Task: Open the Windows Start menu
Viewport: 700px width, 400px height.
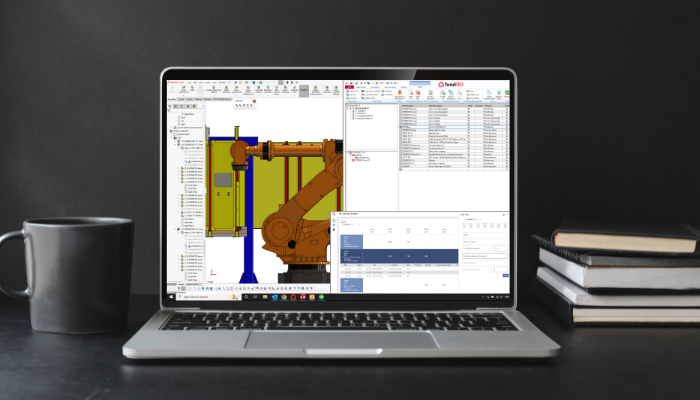Action: pyautogui.click(x=171, y=297)
